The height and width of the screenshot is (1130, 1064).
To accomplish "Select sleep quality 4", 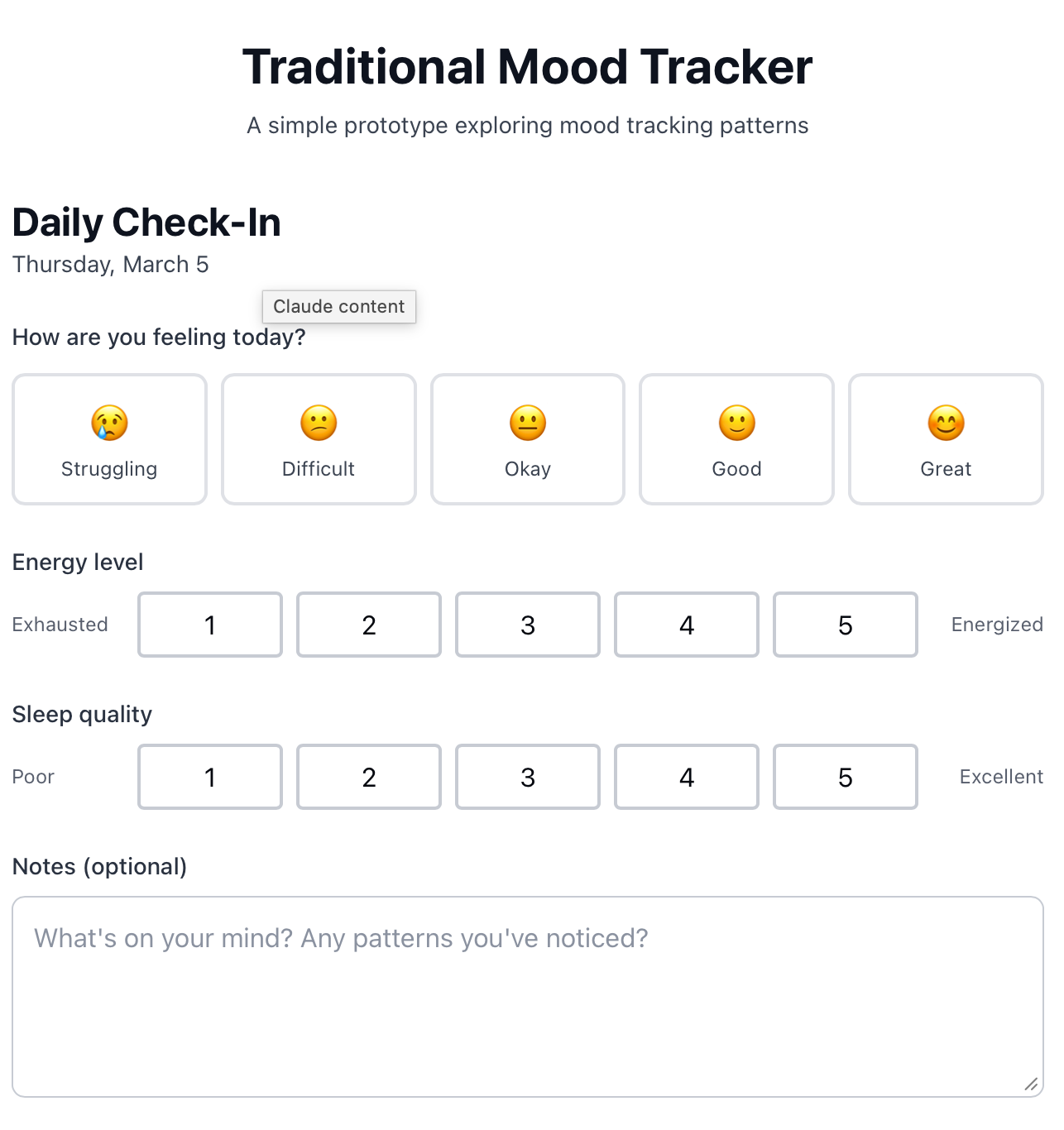I will pos(687,777).
